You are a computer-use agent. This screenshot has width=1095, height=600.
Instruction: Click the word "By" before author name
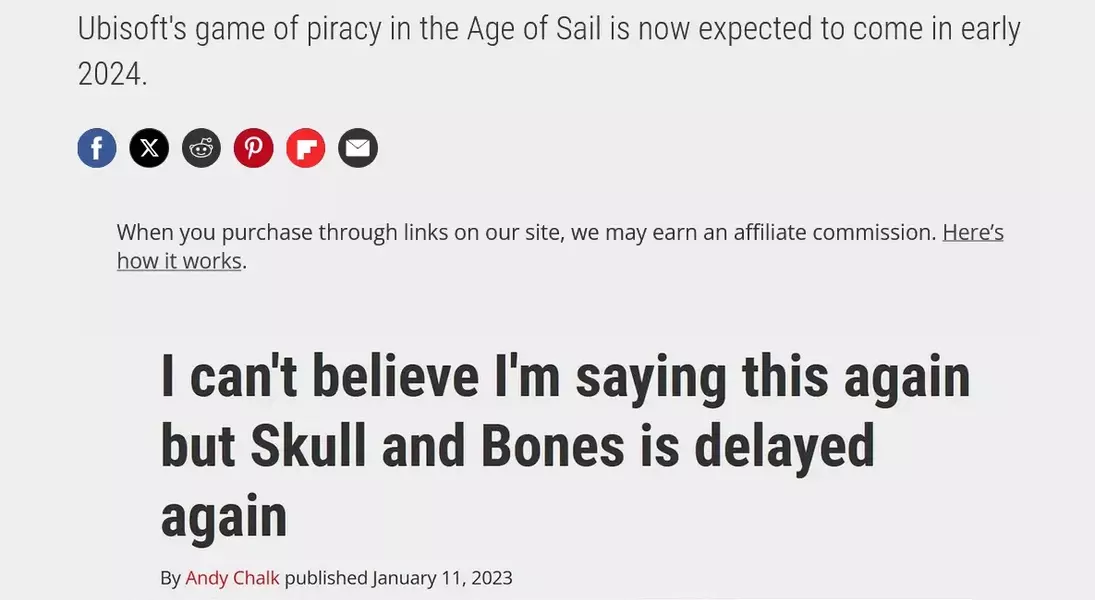click(x=170, y=578)
